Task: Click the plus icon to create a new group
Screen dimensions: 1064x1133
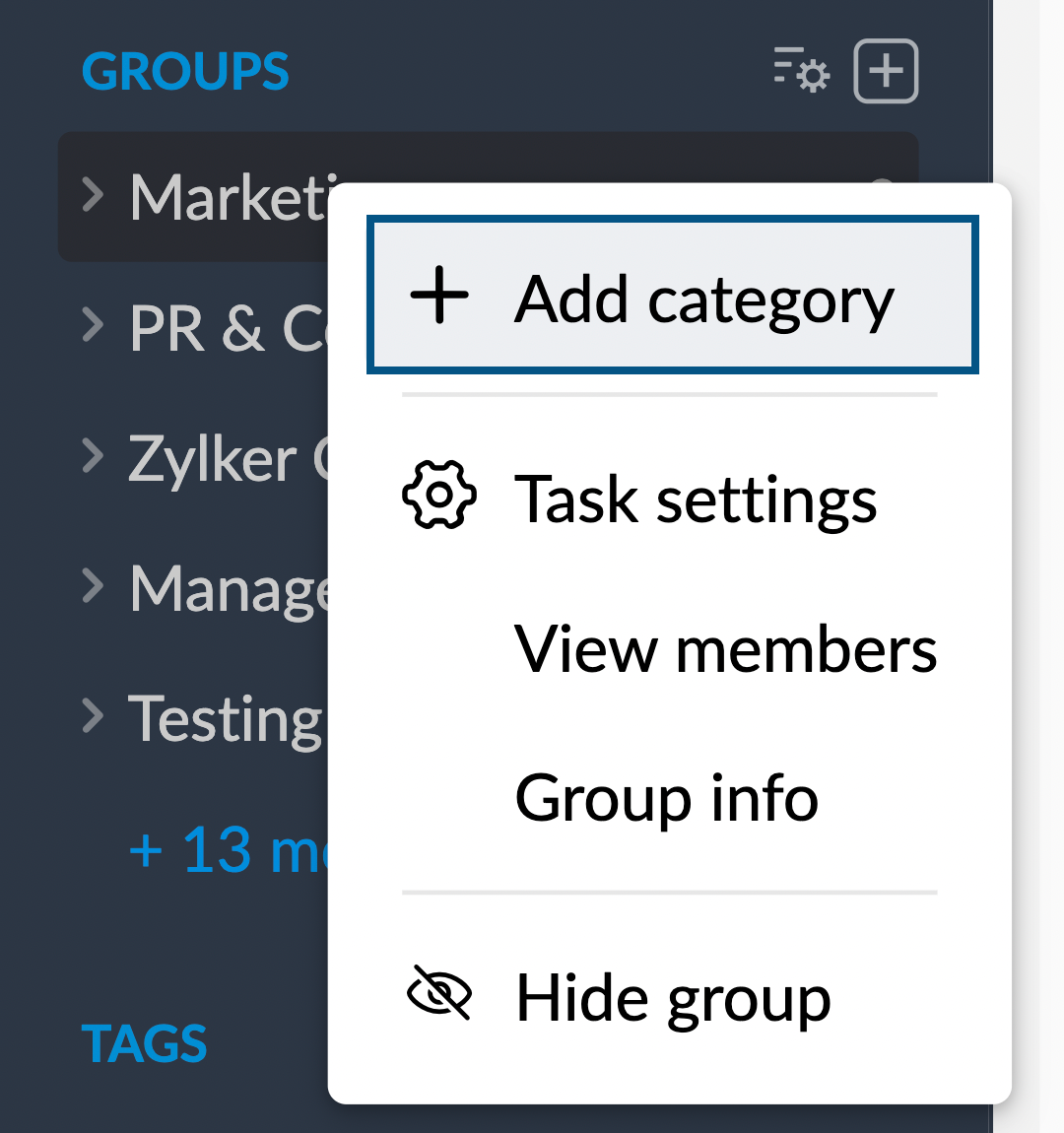Action: [884, 70]
